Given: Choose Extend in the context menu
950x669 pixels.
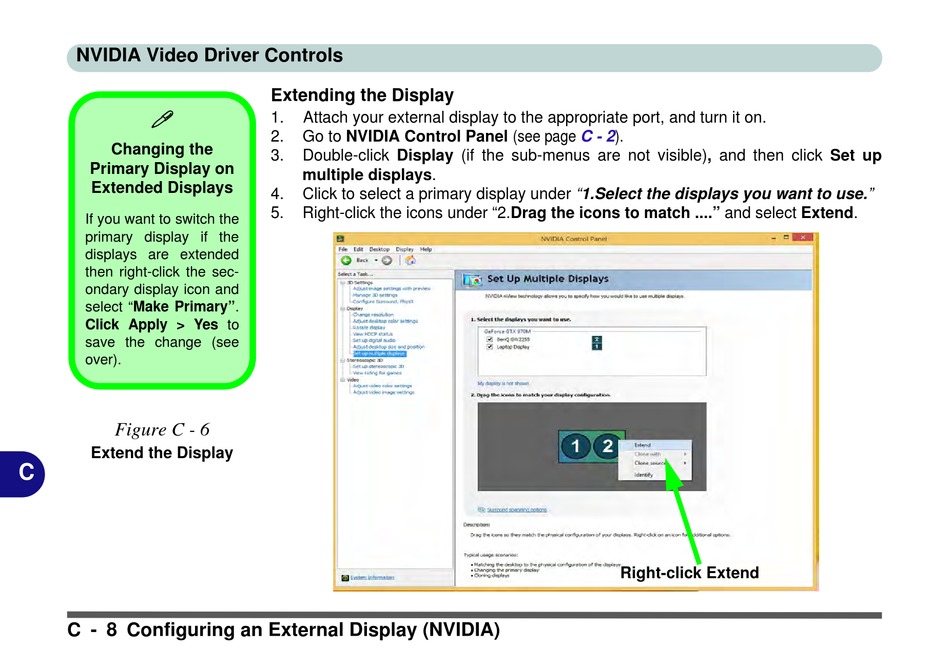Looking at the screenshot, I should (x=654, y=445).
